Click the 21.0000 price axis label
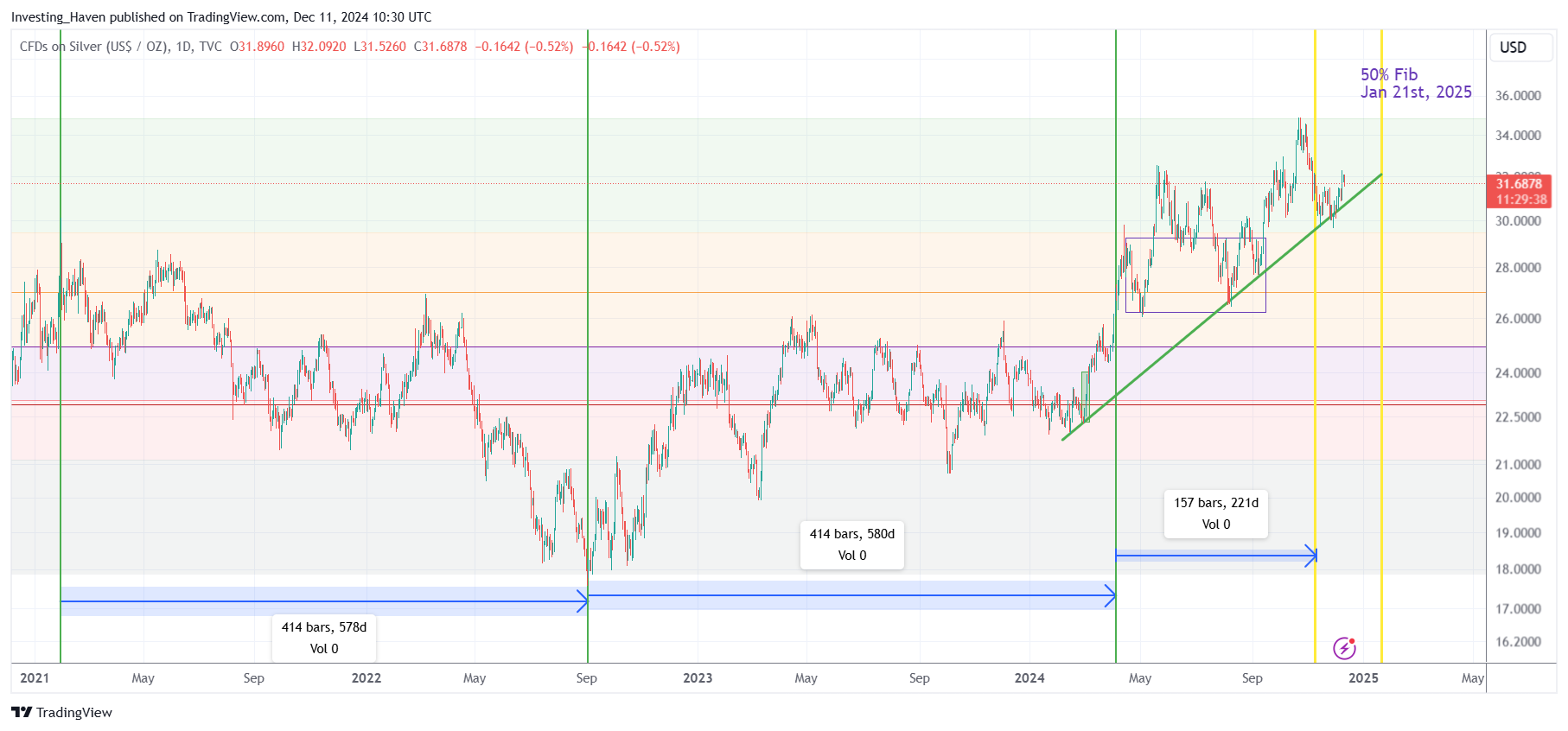Image resolution: width=1568 pixels, height=731 pixels. [x=1518, y=465]
